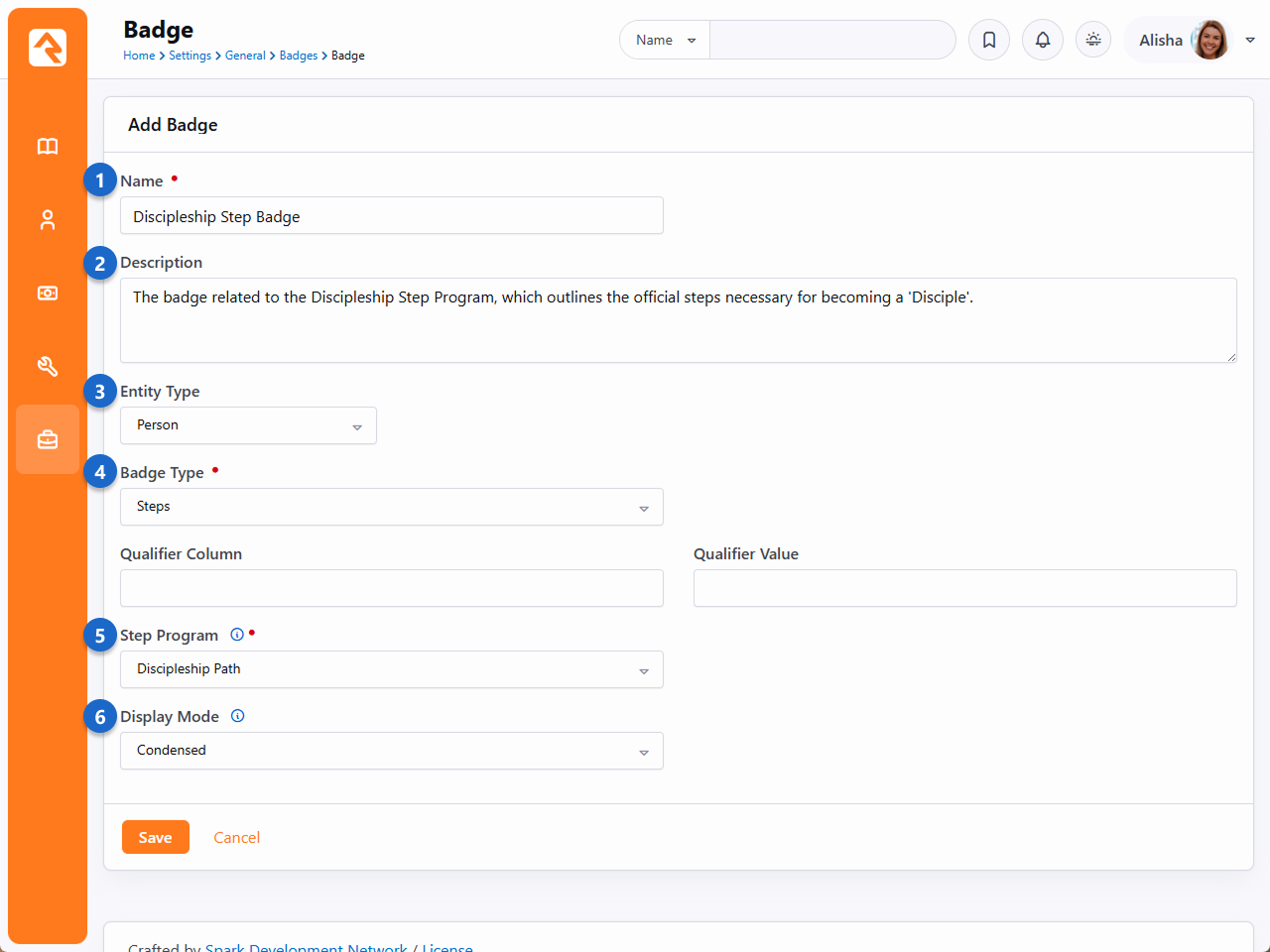1270x952 pixels.
Task: Open the Name search type dropdown
Action: coord(665,40)
